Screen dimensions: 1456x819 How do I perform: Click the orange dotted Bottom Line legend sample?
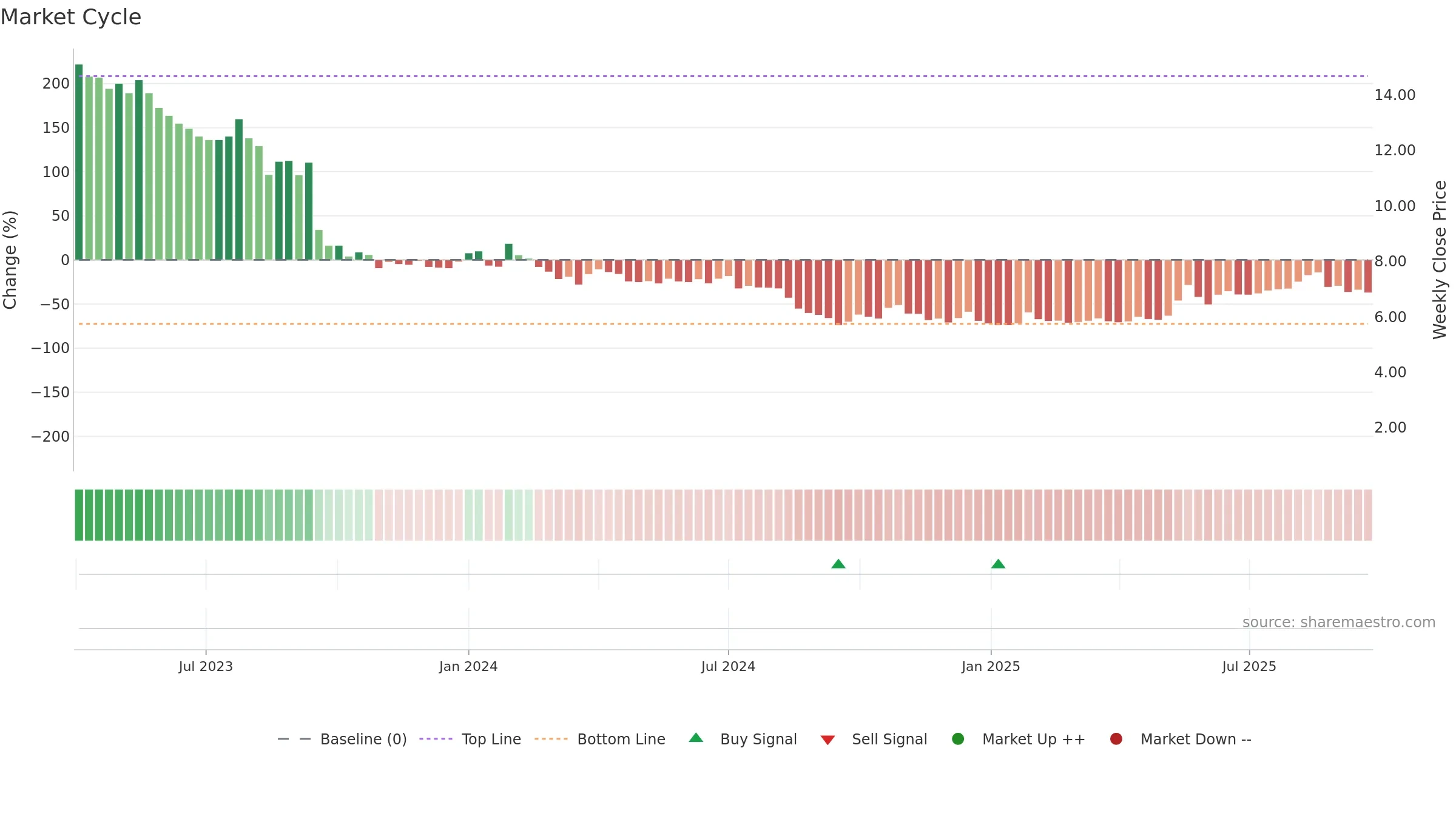click(x=551, y=739)
